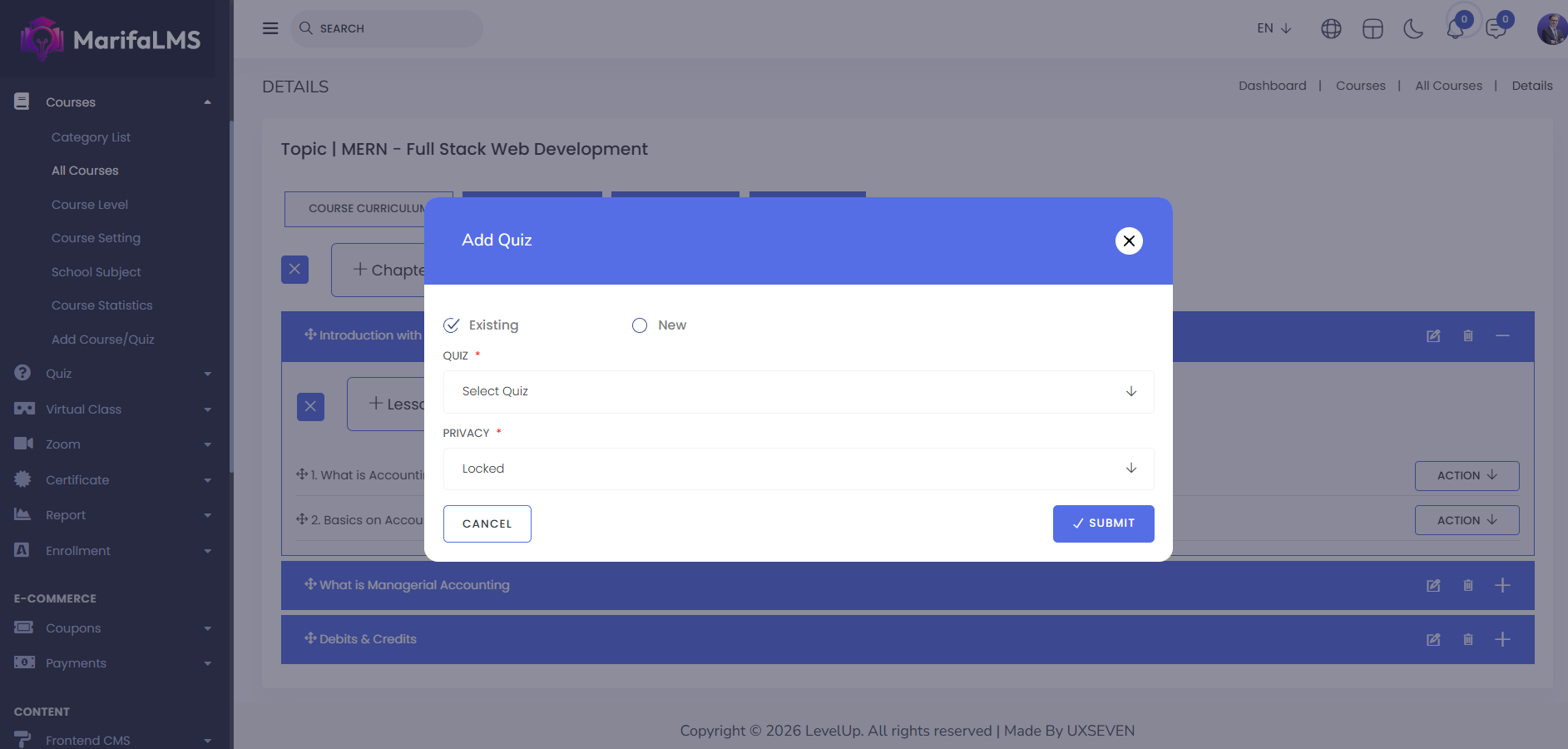
Task: Select the Existing quiz option
Action: pos(452,325)
